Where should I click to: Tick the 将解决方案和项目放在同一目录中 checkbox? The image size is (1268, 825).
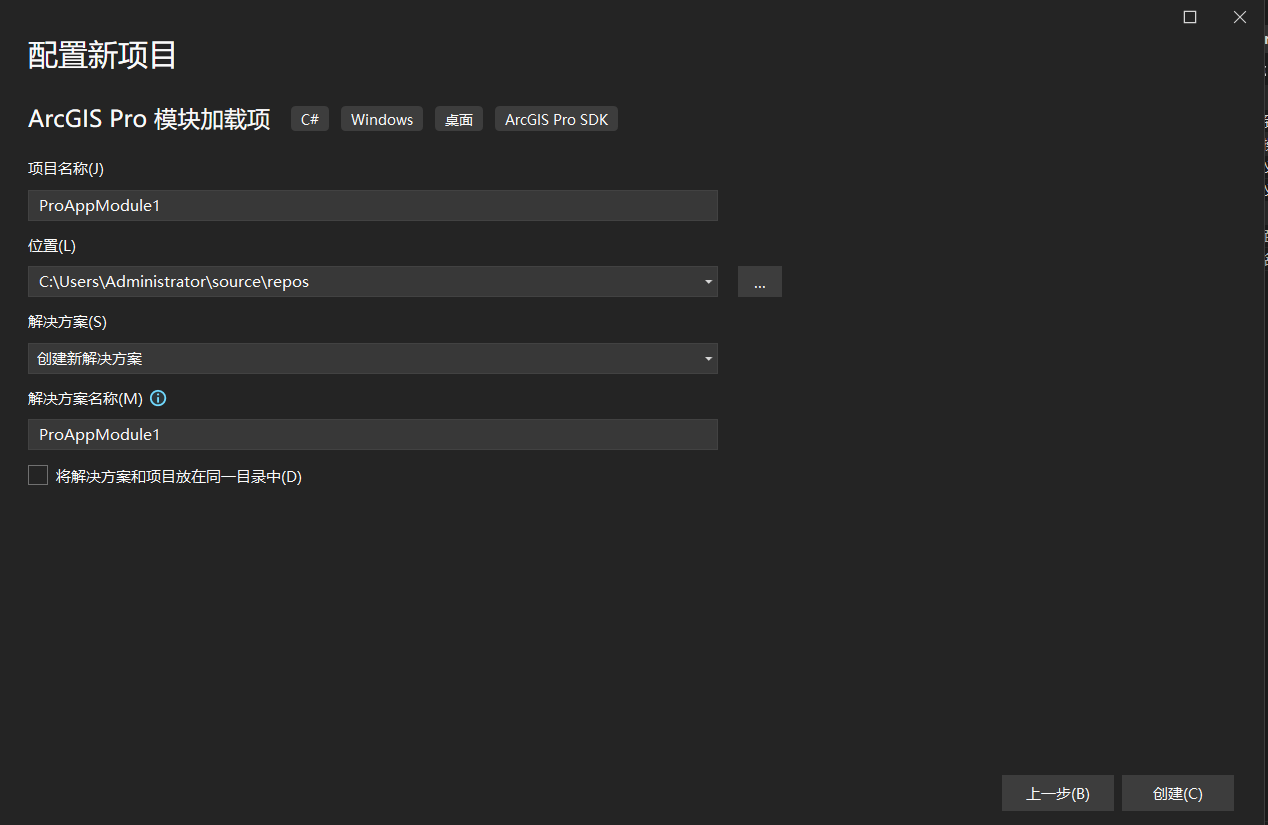[38, 476]
